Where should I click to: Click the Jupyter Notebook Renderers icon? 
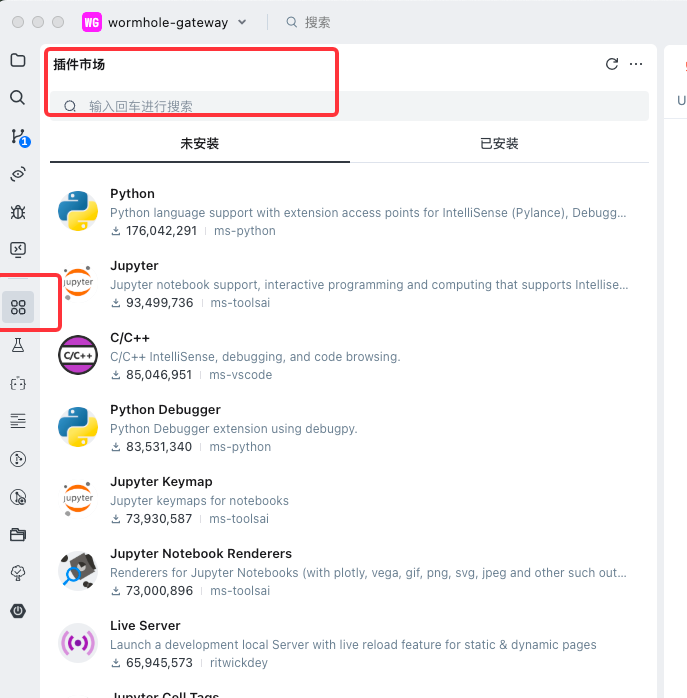click(78, 572)
